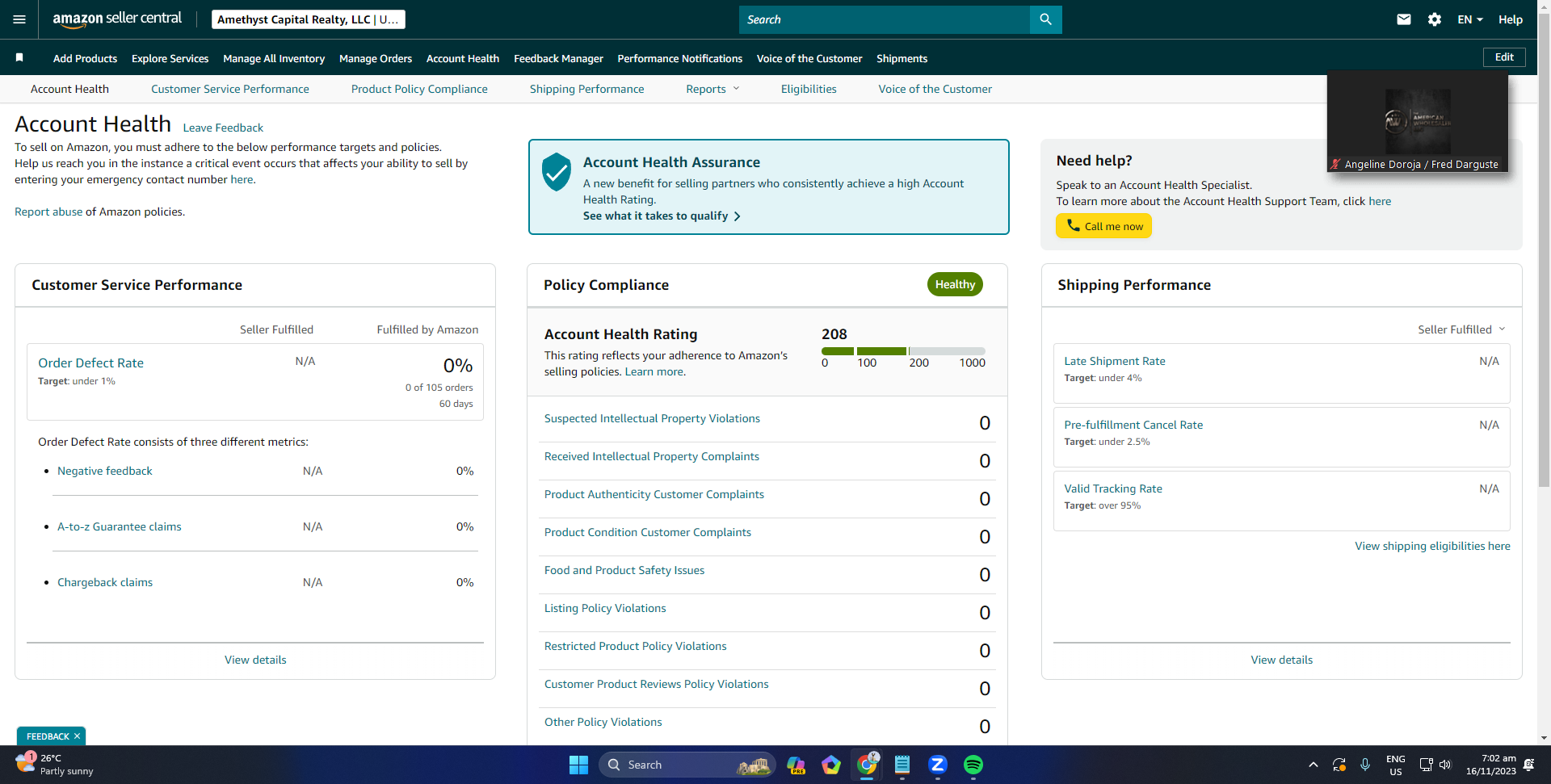Open the Chargeback claims link
Viewport: 1551px width, 784px height.
point(105,582)
